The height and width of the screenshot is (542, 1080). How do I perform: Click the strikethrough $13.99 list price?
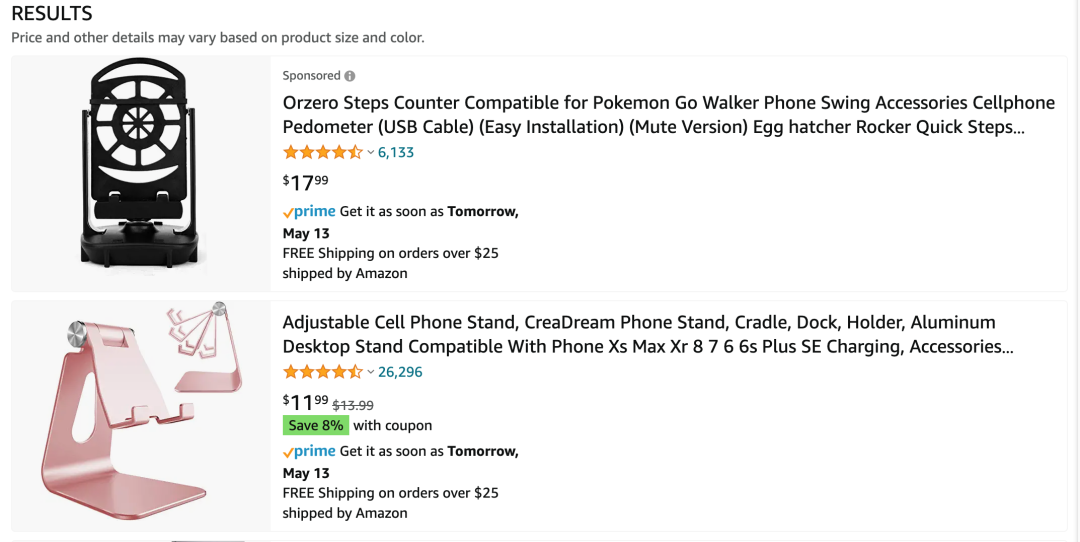click(x=353, y=405)
